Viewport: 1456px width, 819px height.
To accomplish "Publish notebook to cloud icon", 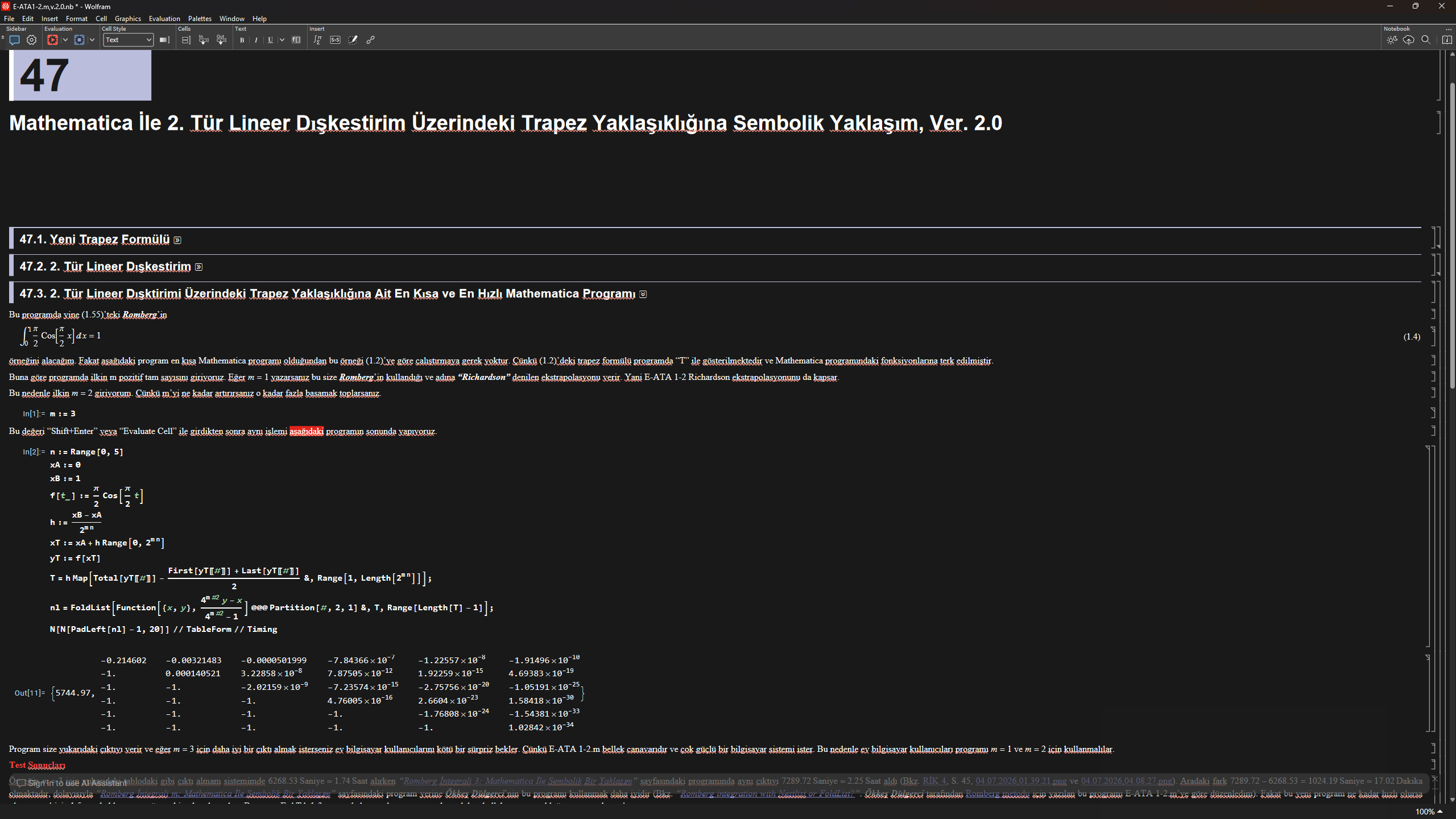I will (x=1409, y=40).
